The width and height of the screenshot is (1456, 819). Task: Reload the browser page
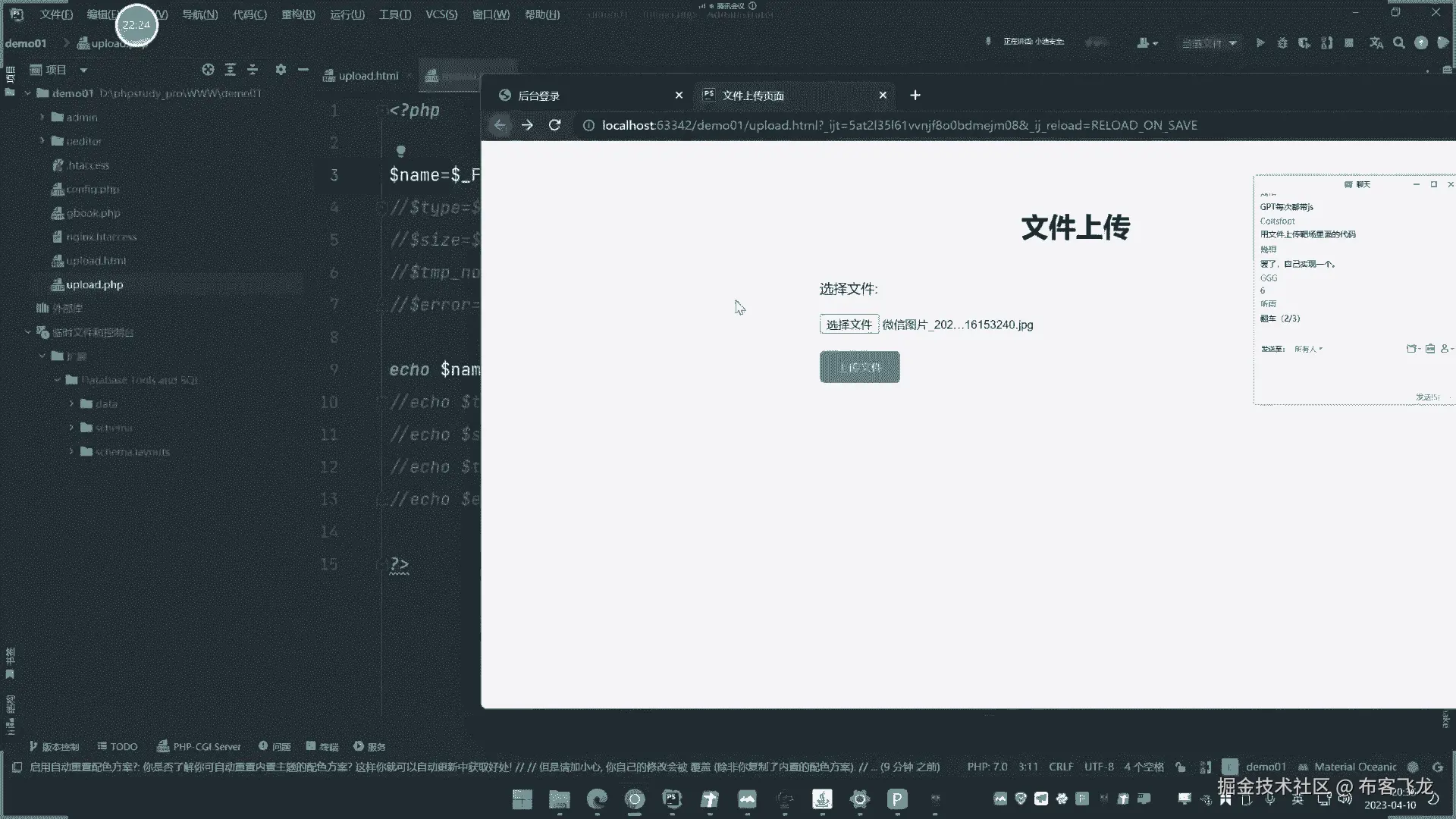pos(554,125)
